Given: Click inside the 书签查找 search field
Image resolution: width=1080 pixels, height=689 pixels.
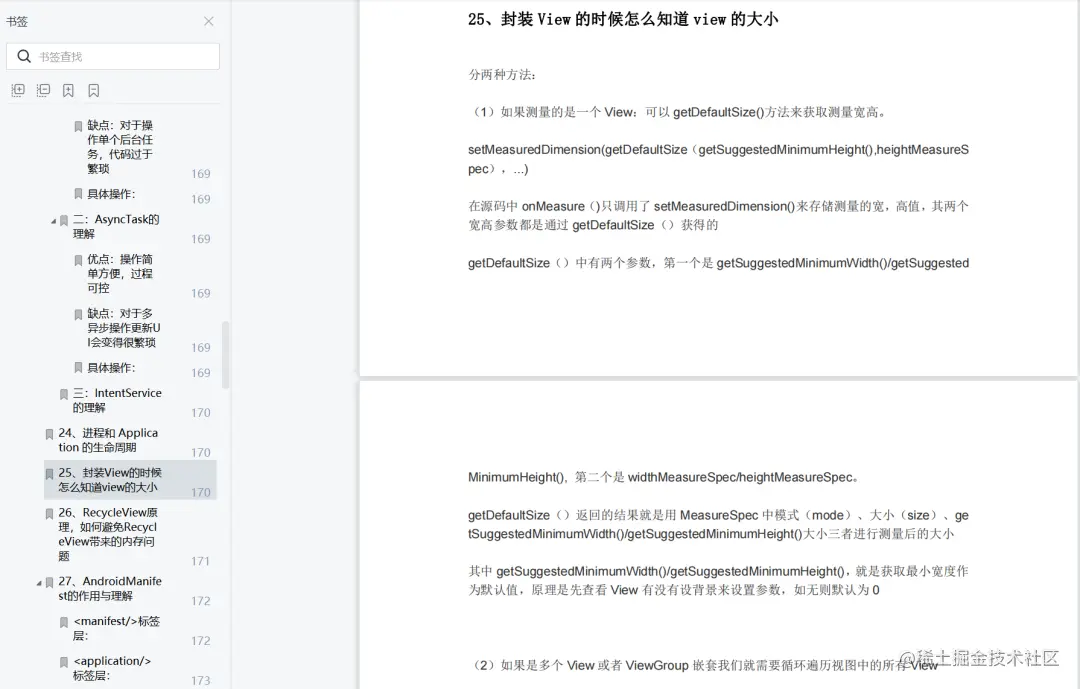Looking at the screenshot, I should click(120, 56).
